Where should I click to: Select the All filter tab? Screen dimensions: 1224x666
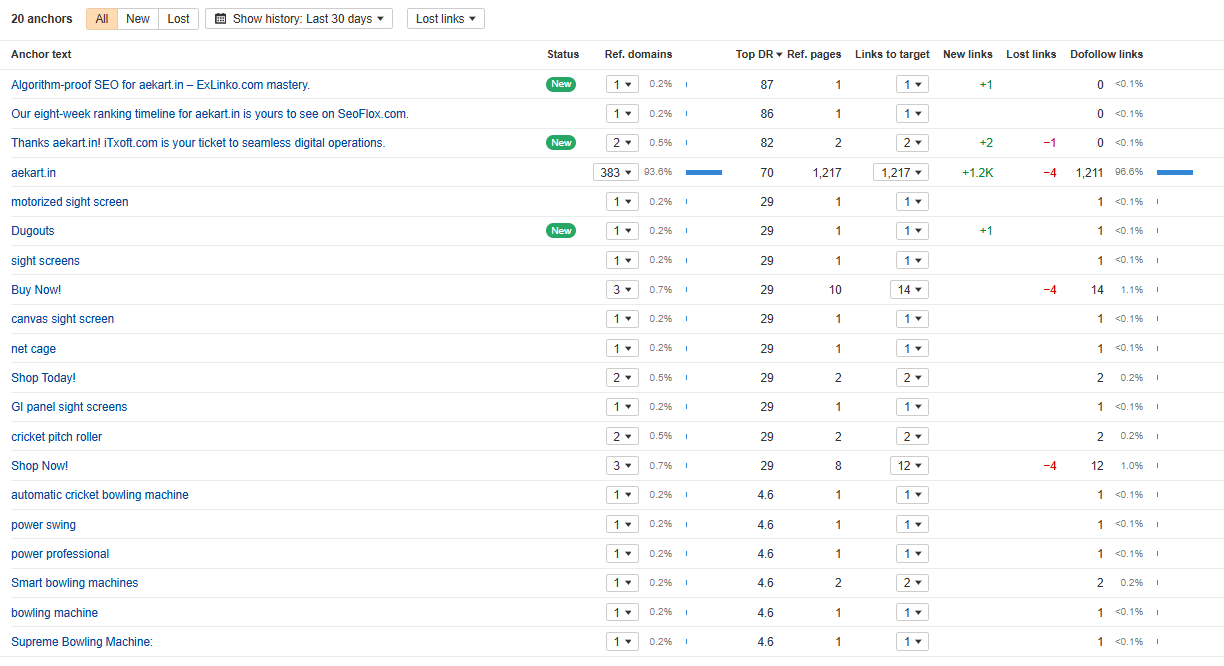pos(102,19)
